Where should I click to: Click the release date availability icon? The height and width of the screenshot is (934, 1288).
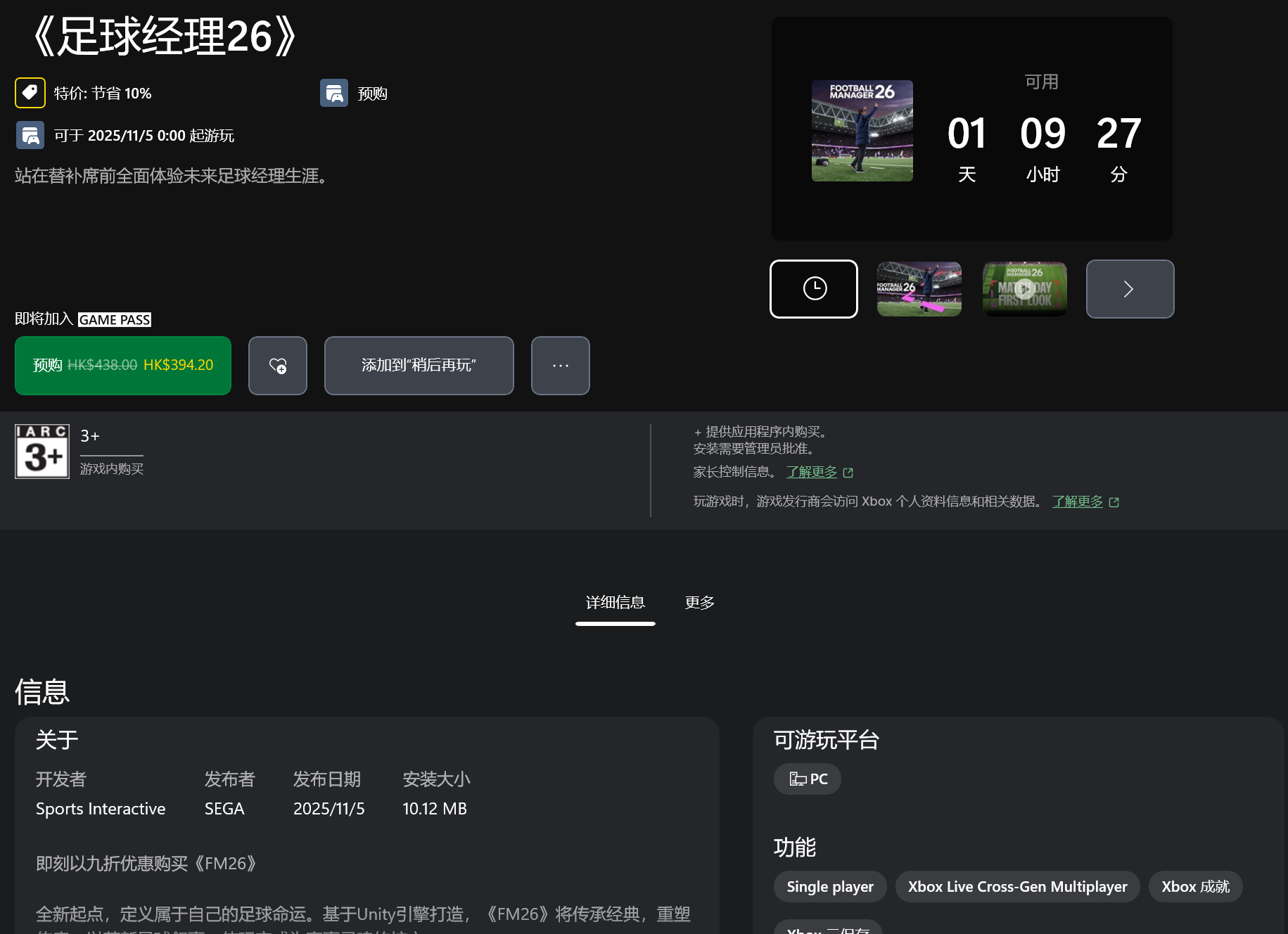click(x=30, y=135)
